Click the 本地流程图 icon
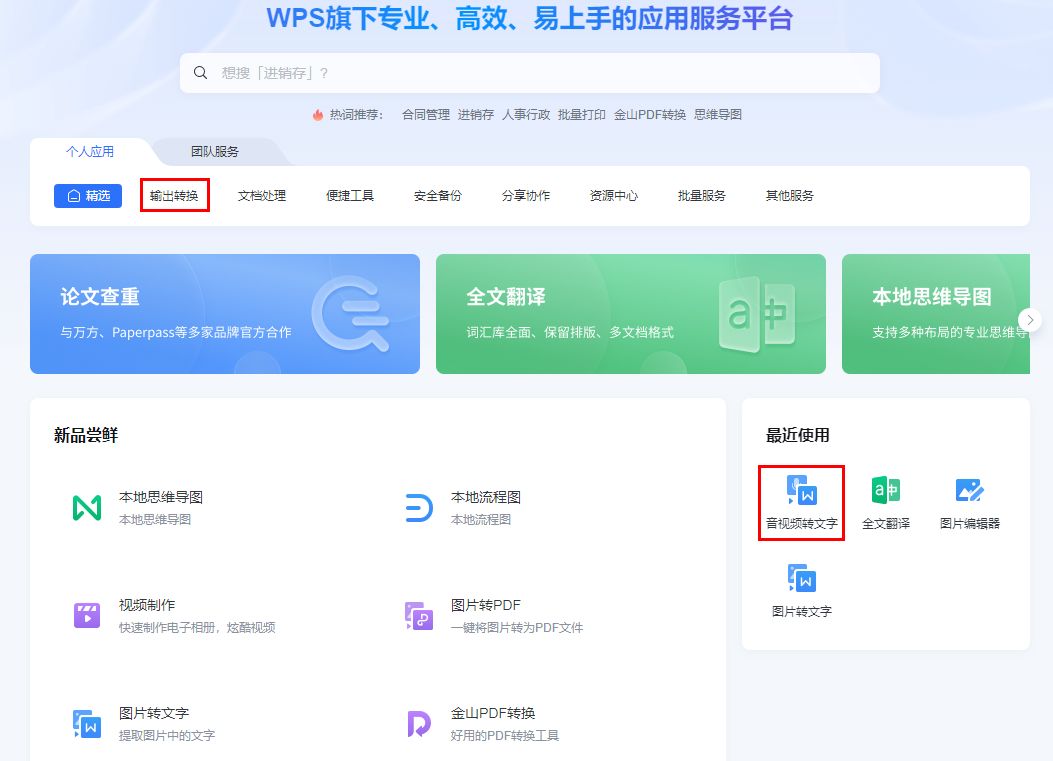Screen dimensions: 1053x761 (419, 508)
